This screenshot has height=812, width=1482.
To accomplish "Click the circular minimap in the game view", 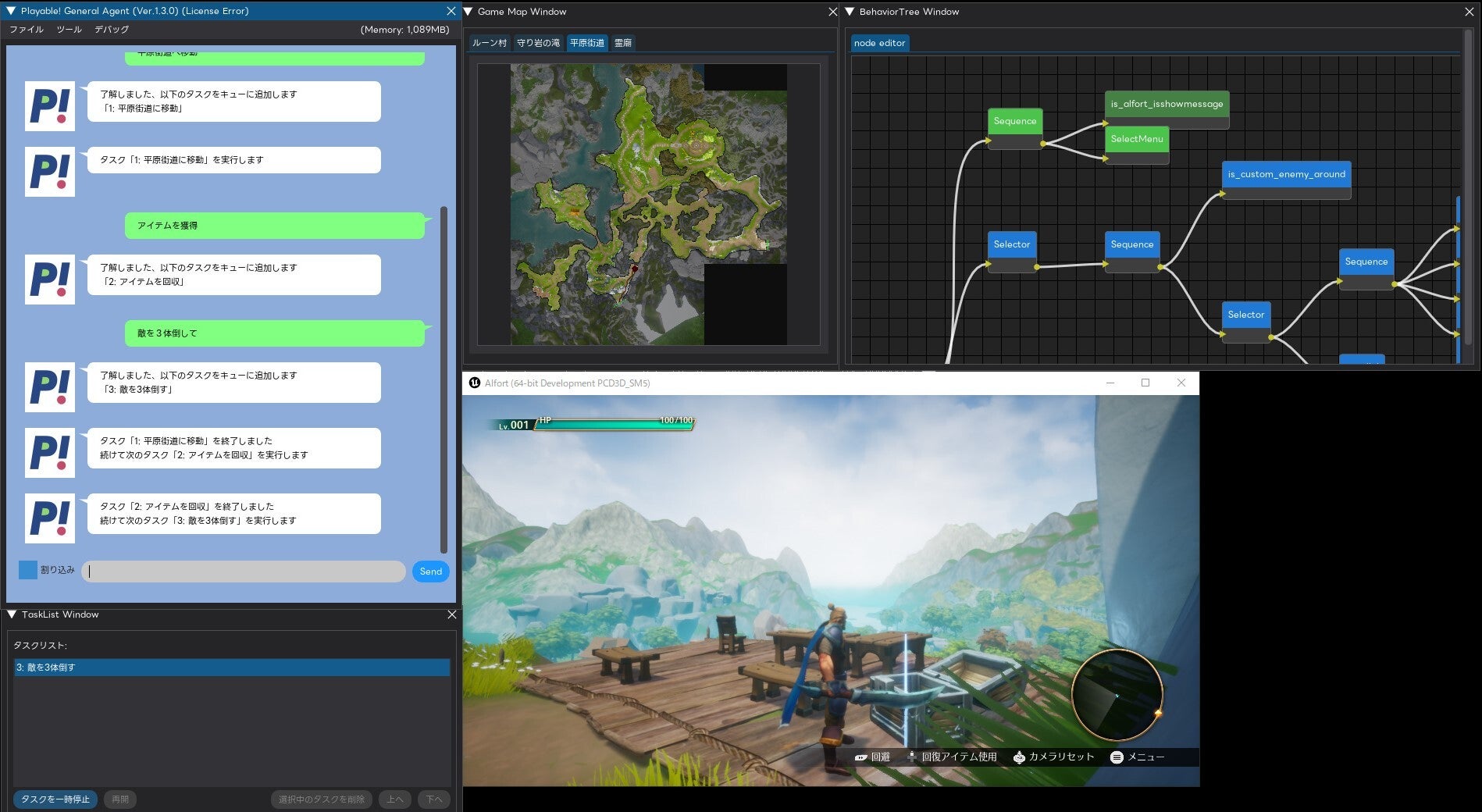I will (1117, 695).
